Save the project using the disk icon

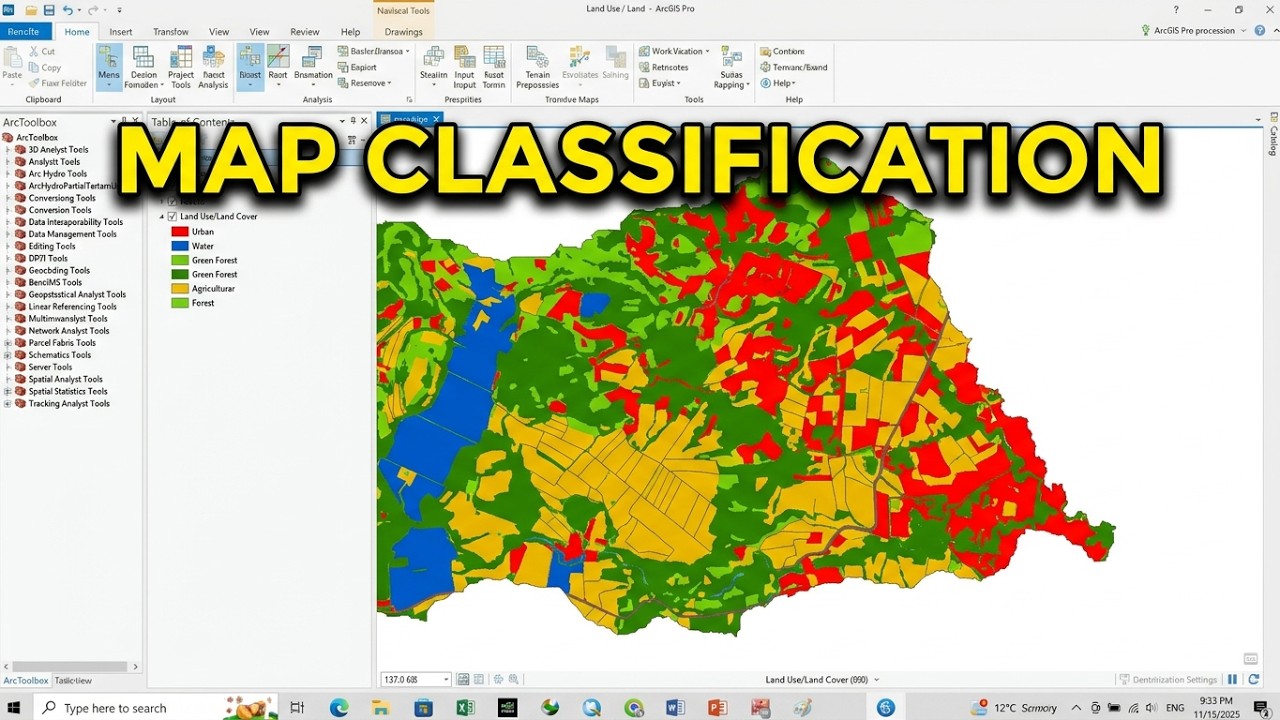point(49,10)
